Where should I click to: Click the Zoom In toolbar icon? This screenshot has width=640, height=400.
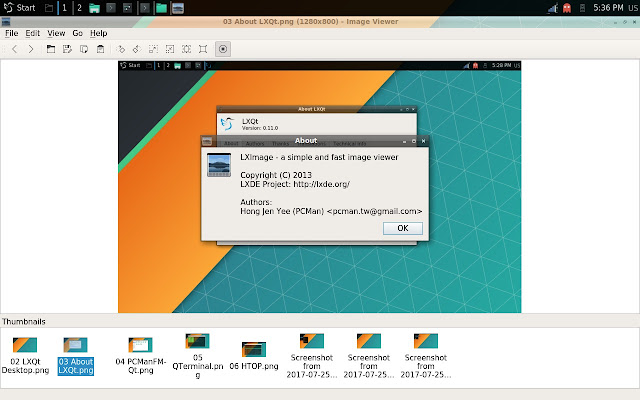[x=153, y=49]
